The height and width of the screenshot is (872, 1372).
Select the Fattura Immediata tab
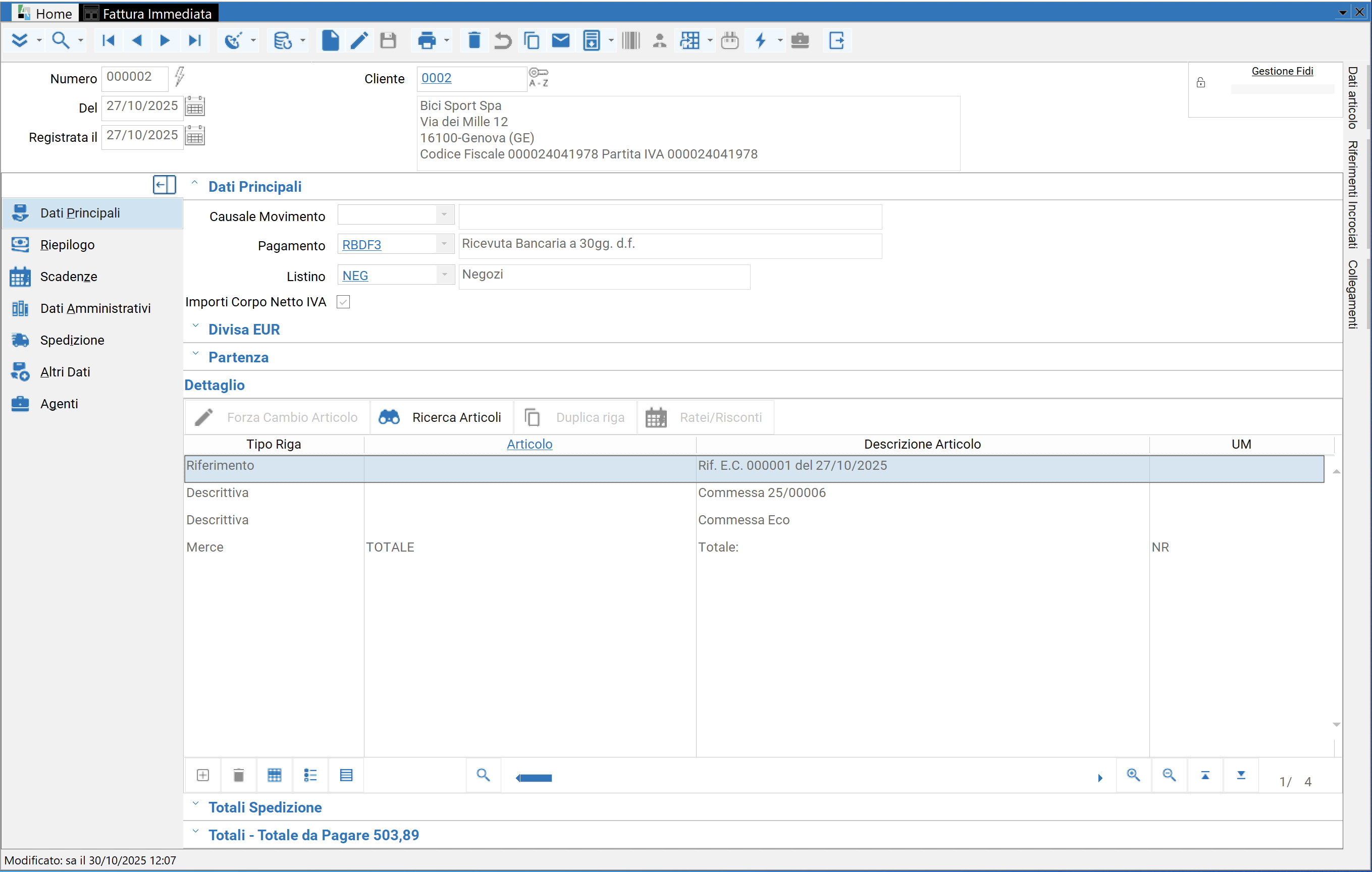(149, 13)
